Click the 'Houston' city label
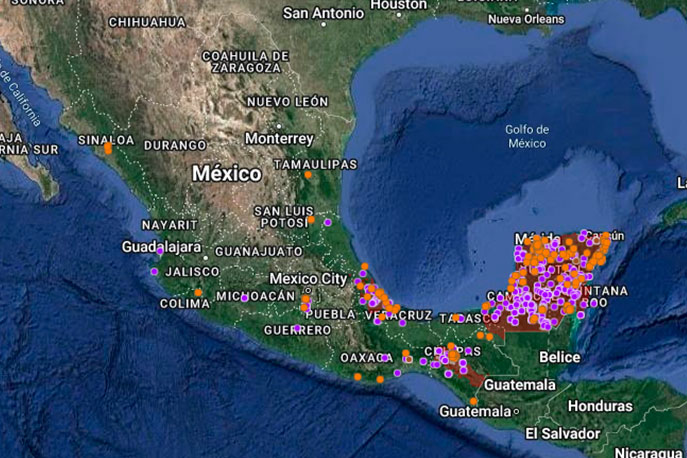Screen dimensions: 687x458 (x=398, y=4)
